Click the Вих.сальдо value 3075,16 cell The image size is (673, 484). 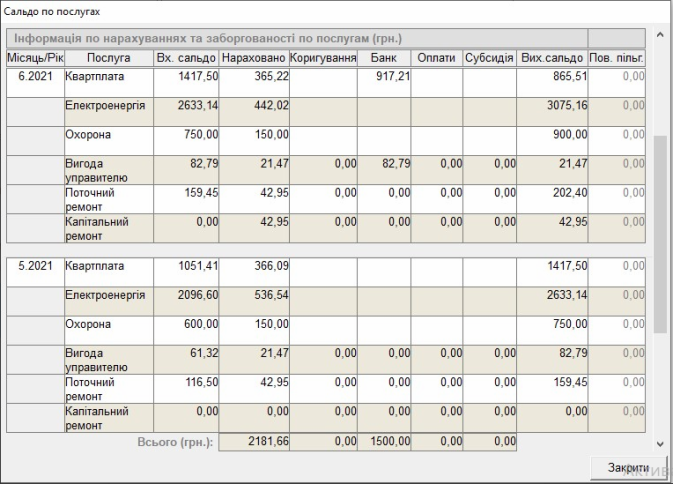coord(552,105)
